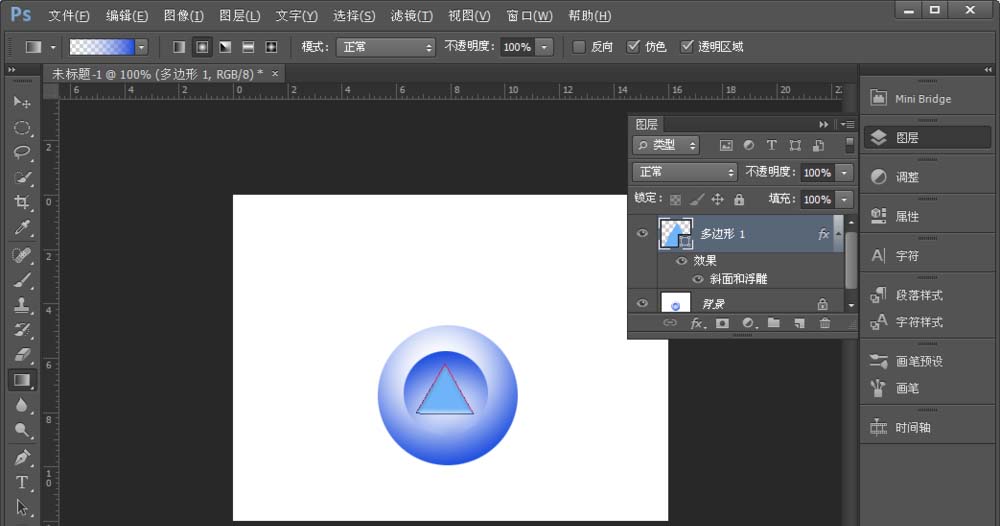Select the Move tool
Viewport: 1000px width, 526px height.
(21, 102)
